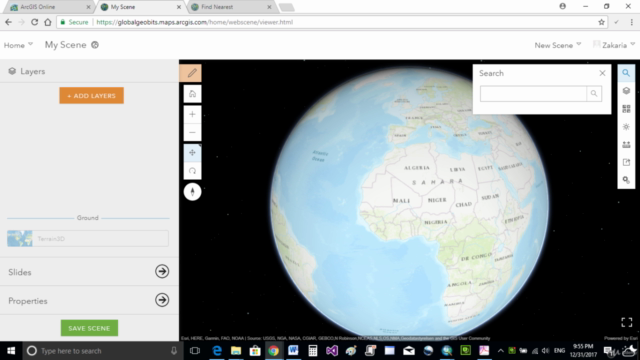
Task: Open the Microsoft Store from the taskbar
Action: [255, 351]
